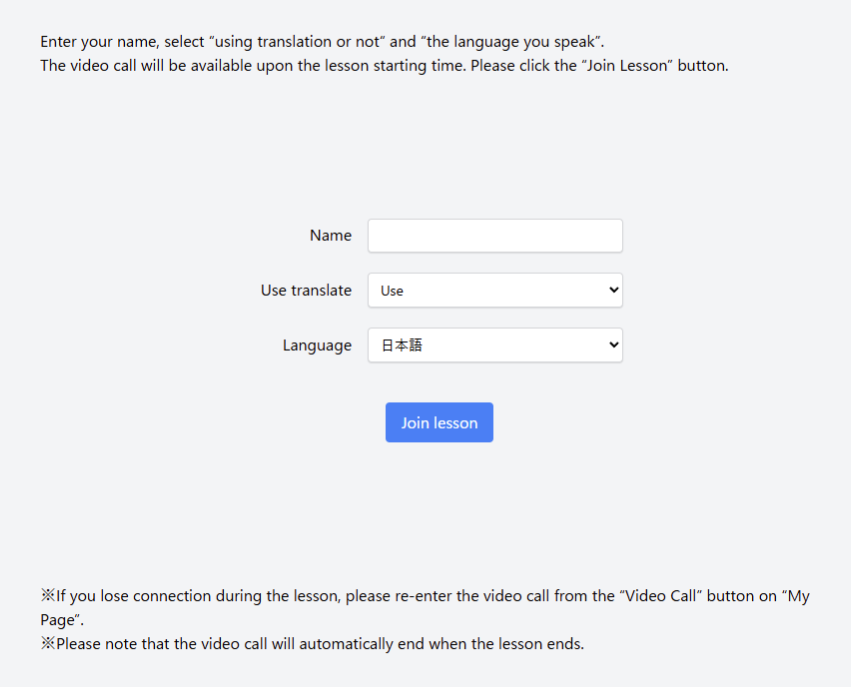
Task: Click the ※ mark before "If you lose connection"
Action: click(x=47, y=596)
